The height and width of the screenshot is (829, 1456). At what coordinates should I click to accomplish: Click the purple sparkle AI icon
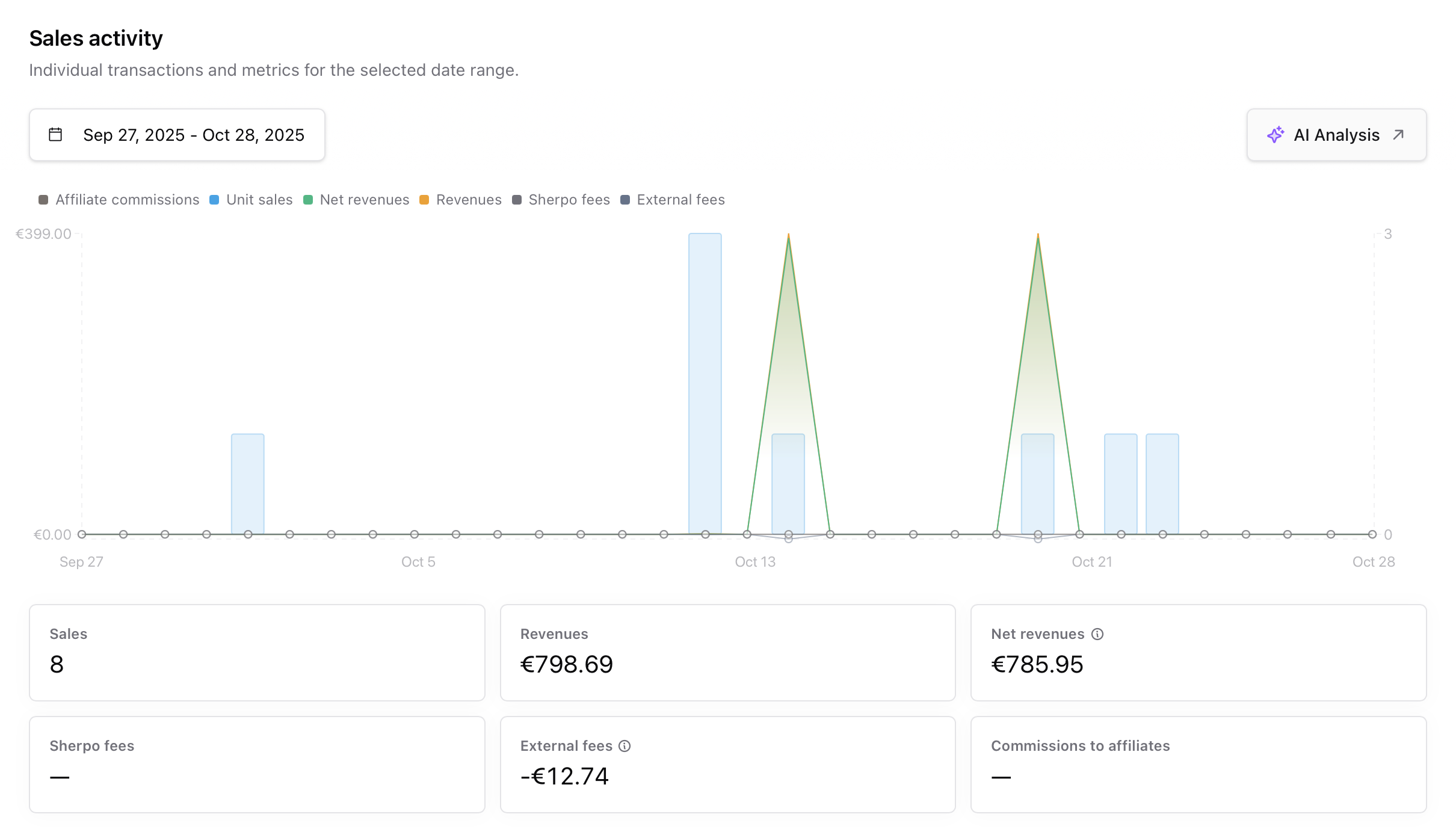[x=1277, y=134]
